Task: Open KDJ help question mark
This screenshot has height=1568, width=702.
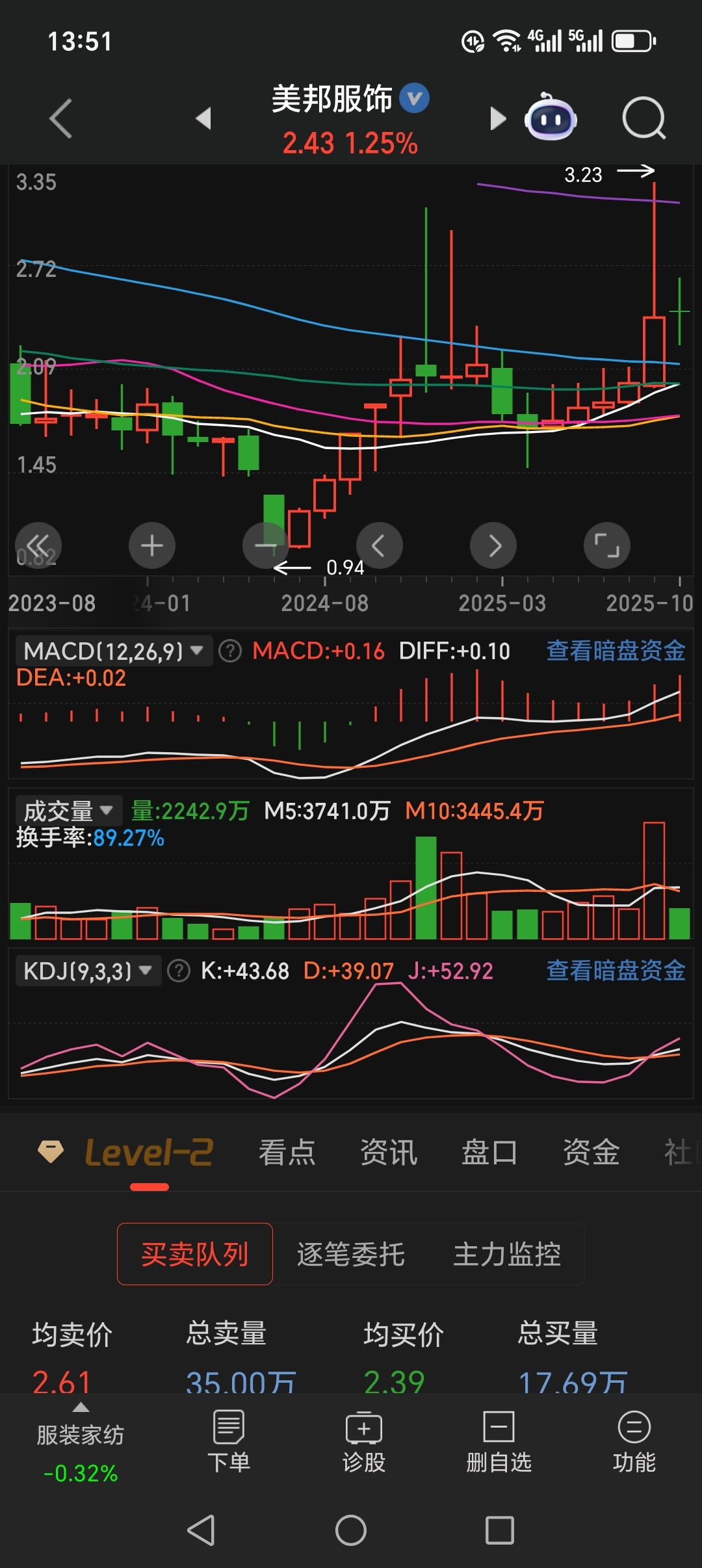Action: point(179,971)
